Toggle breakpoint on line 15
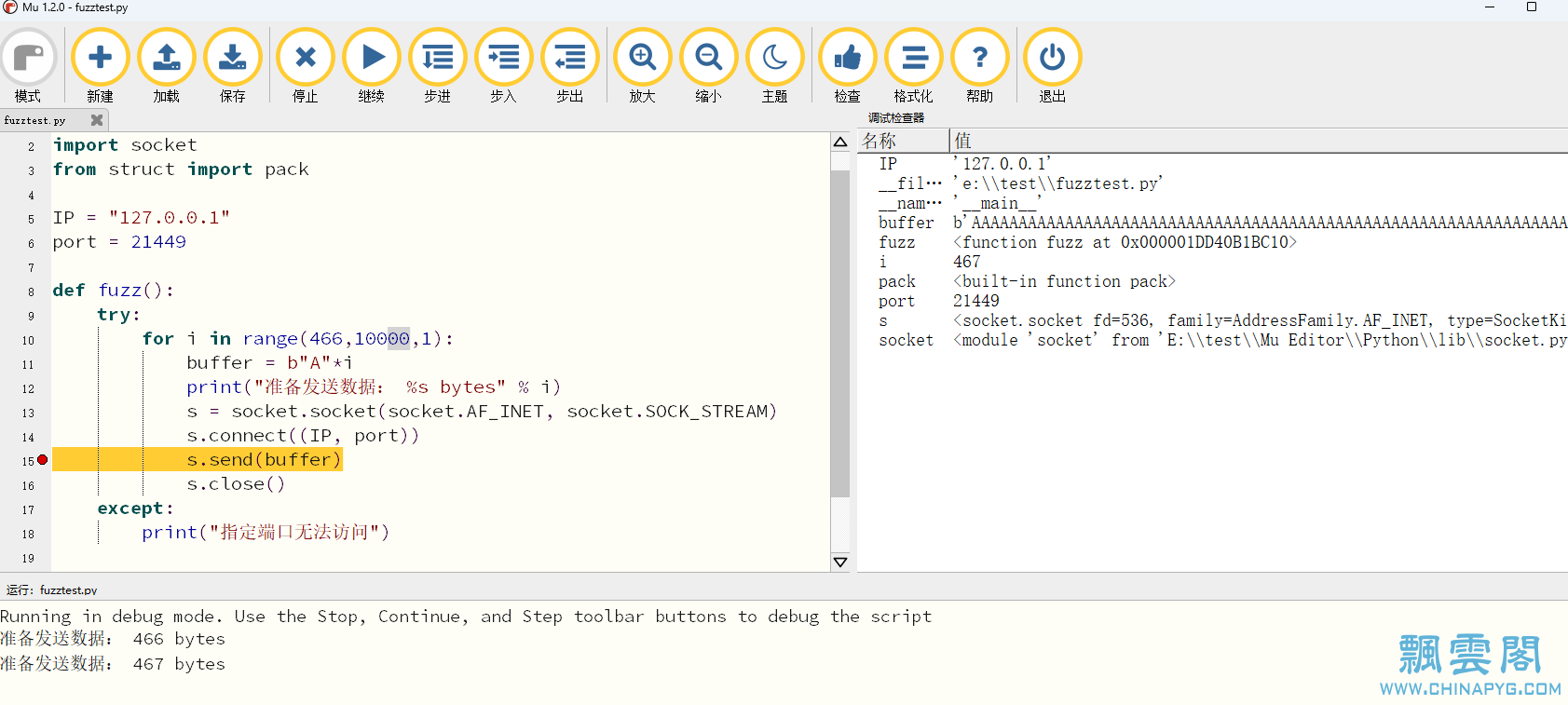1568x705 pixels. (x=43, y=460)
